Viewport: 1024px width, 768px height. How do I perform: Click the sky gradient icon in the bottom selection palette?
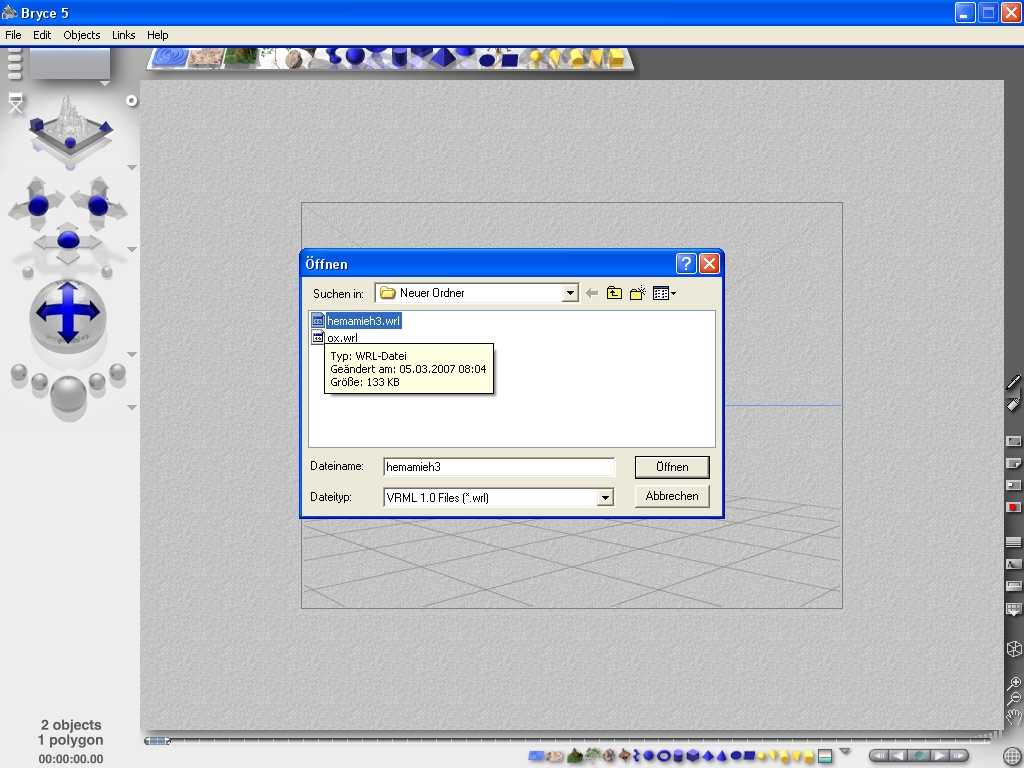(x=825, y=756)
